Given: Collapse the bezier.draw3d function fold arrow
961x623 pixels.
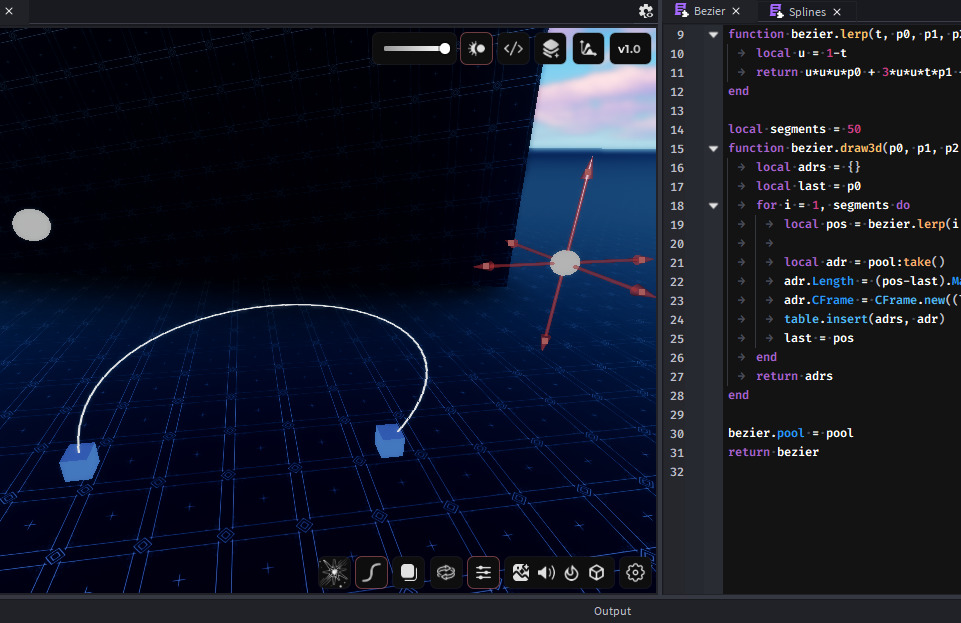Looking at the screenshot, I should pos(713,147).
